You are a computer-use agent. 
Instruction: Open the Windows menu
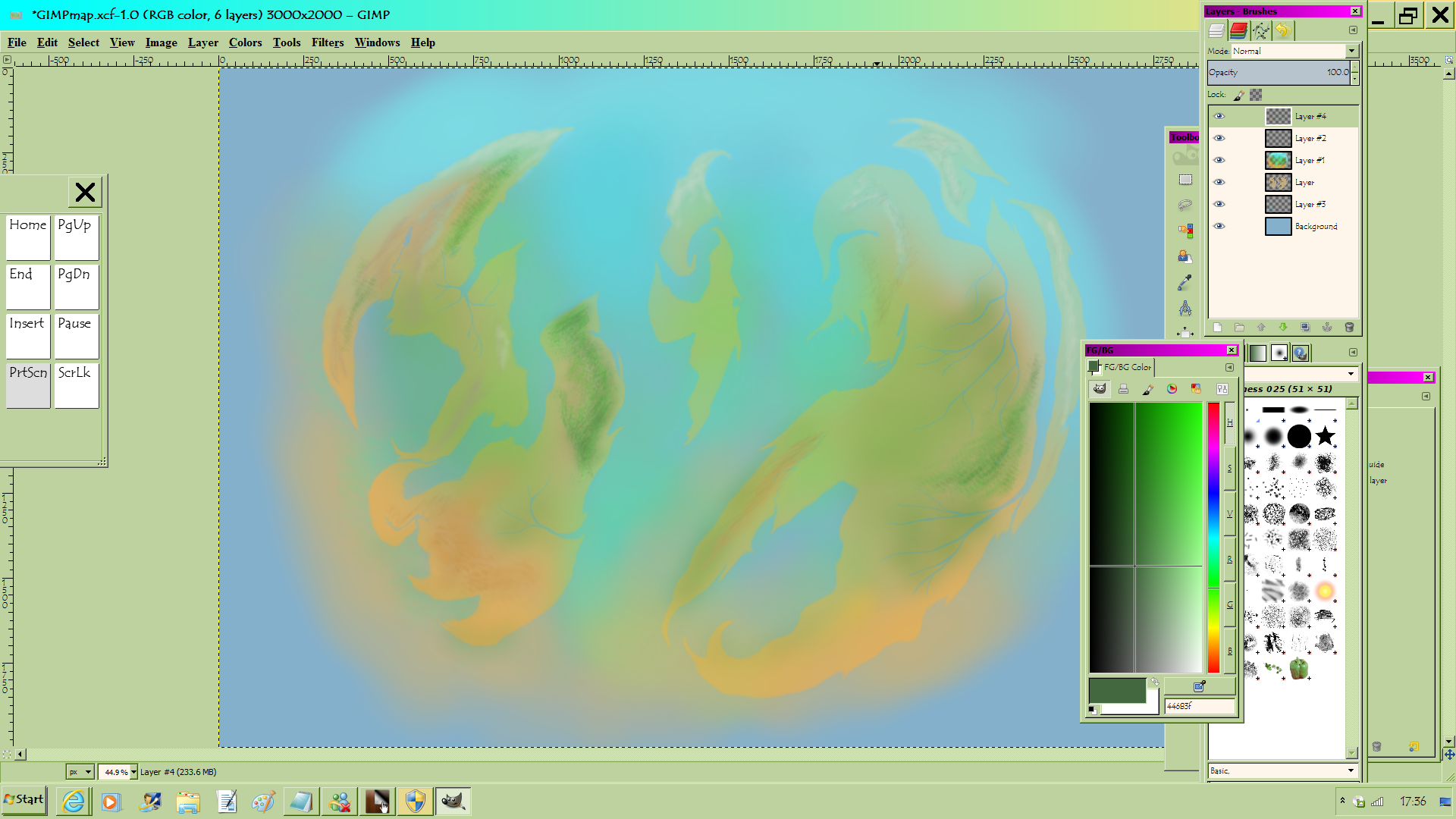377,42
